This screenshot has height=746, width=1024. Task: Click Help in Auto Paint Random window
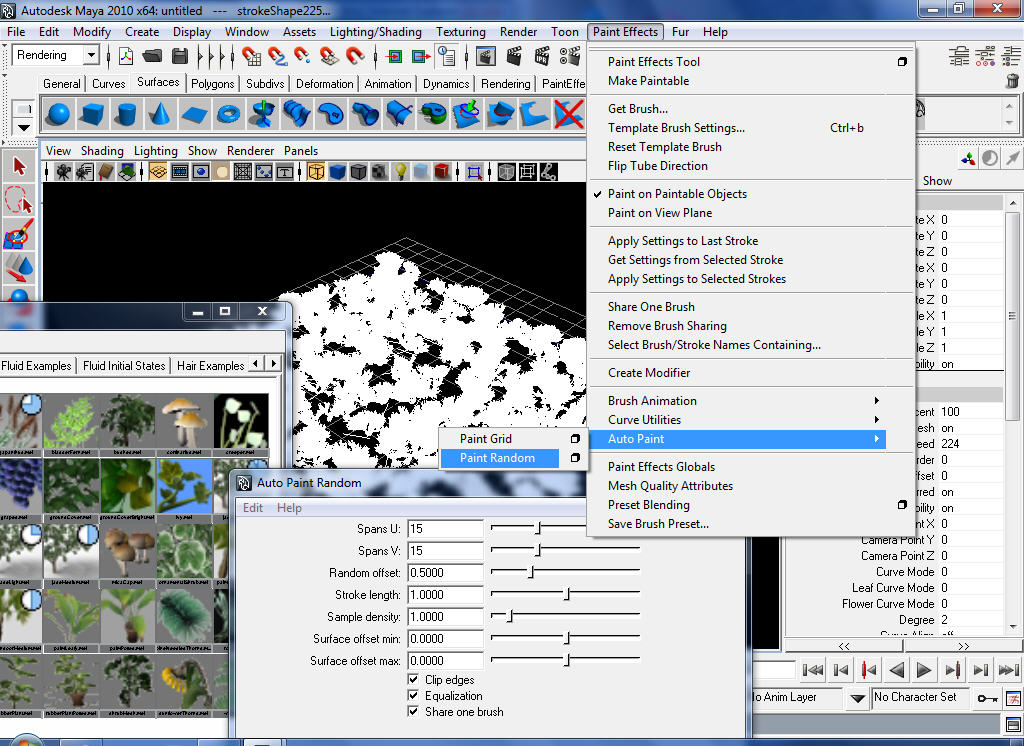(x=289, y=508)
